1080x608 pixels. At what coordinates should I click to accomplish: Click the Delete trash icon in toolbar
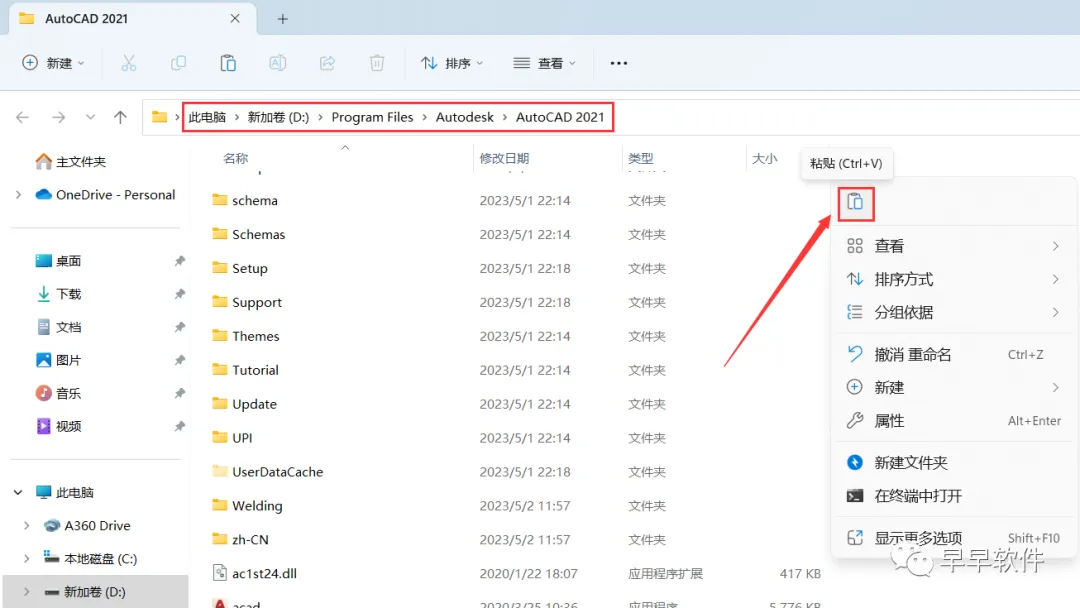point(377,63)
